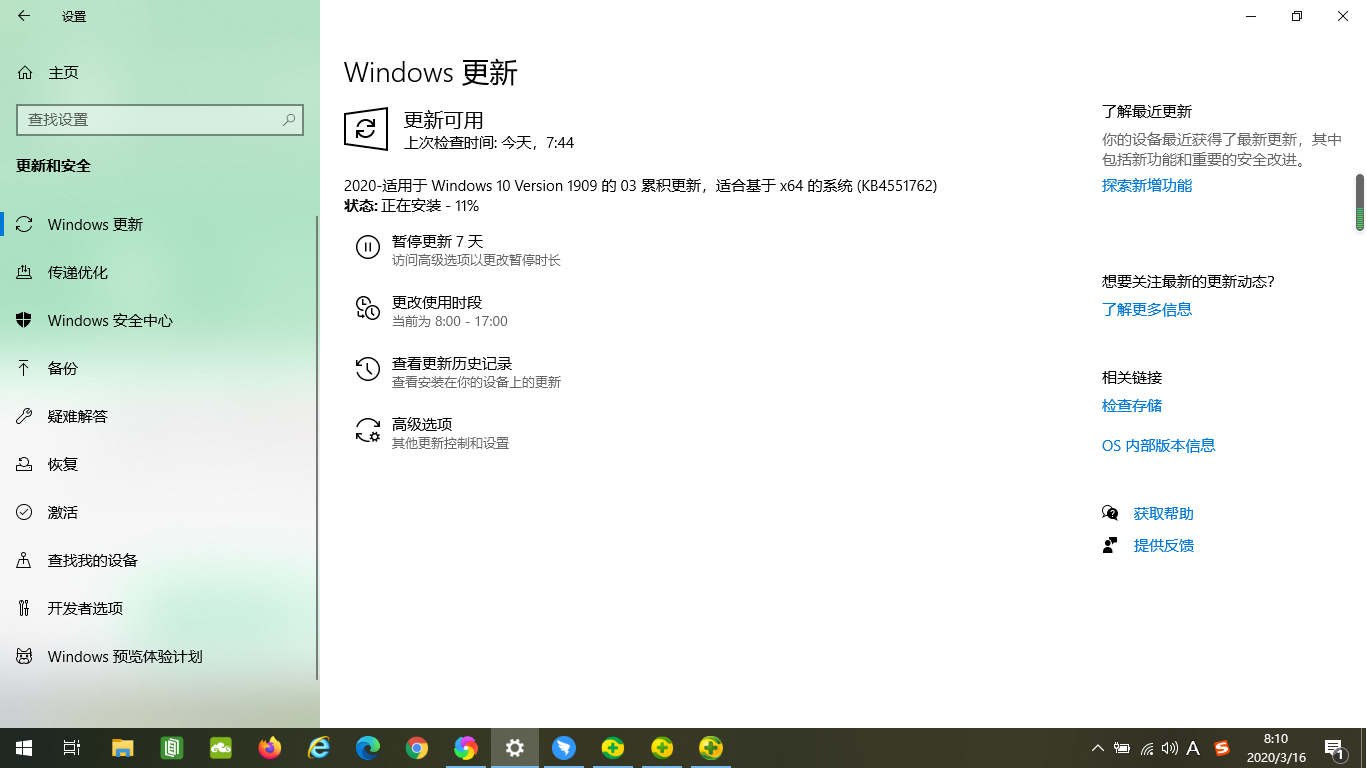
Task: Open File Explorer from the taskbar
Action: [122, 748]
